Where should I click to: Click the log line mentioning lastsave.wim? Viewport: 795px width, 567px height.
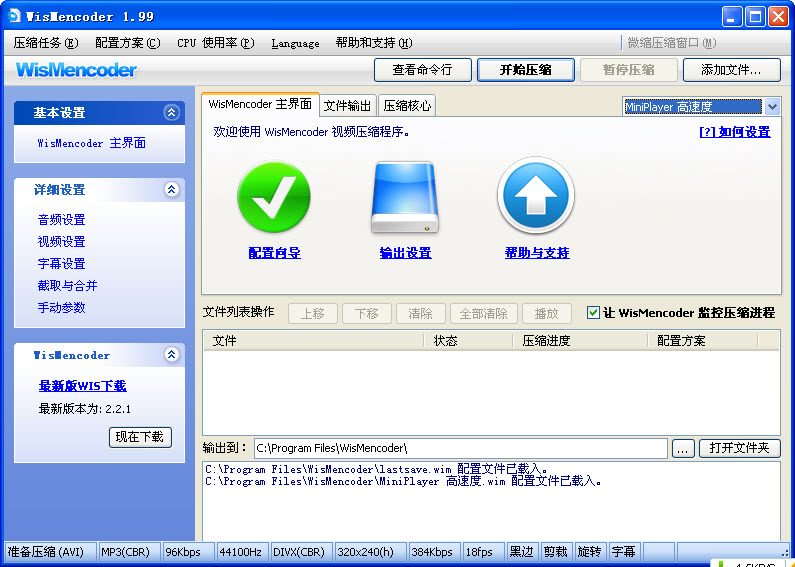click(x=377, y=469)
